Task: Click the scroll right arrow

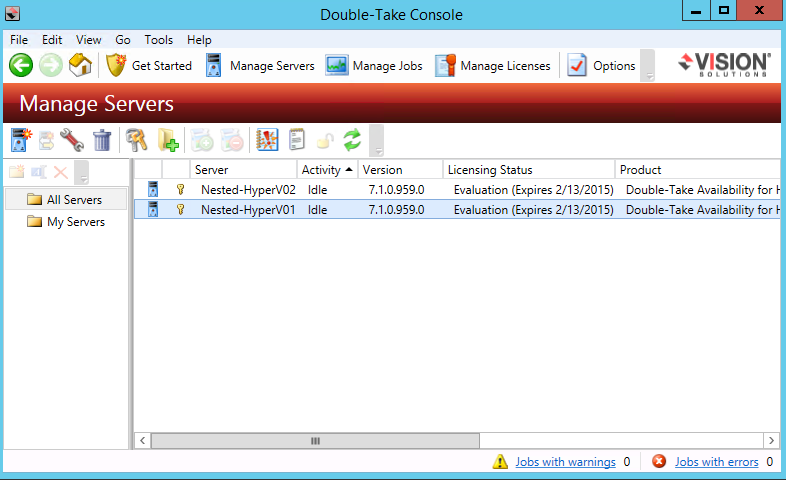Action: click(x=771, y=441)
